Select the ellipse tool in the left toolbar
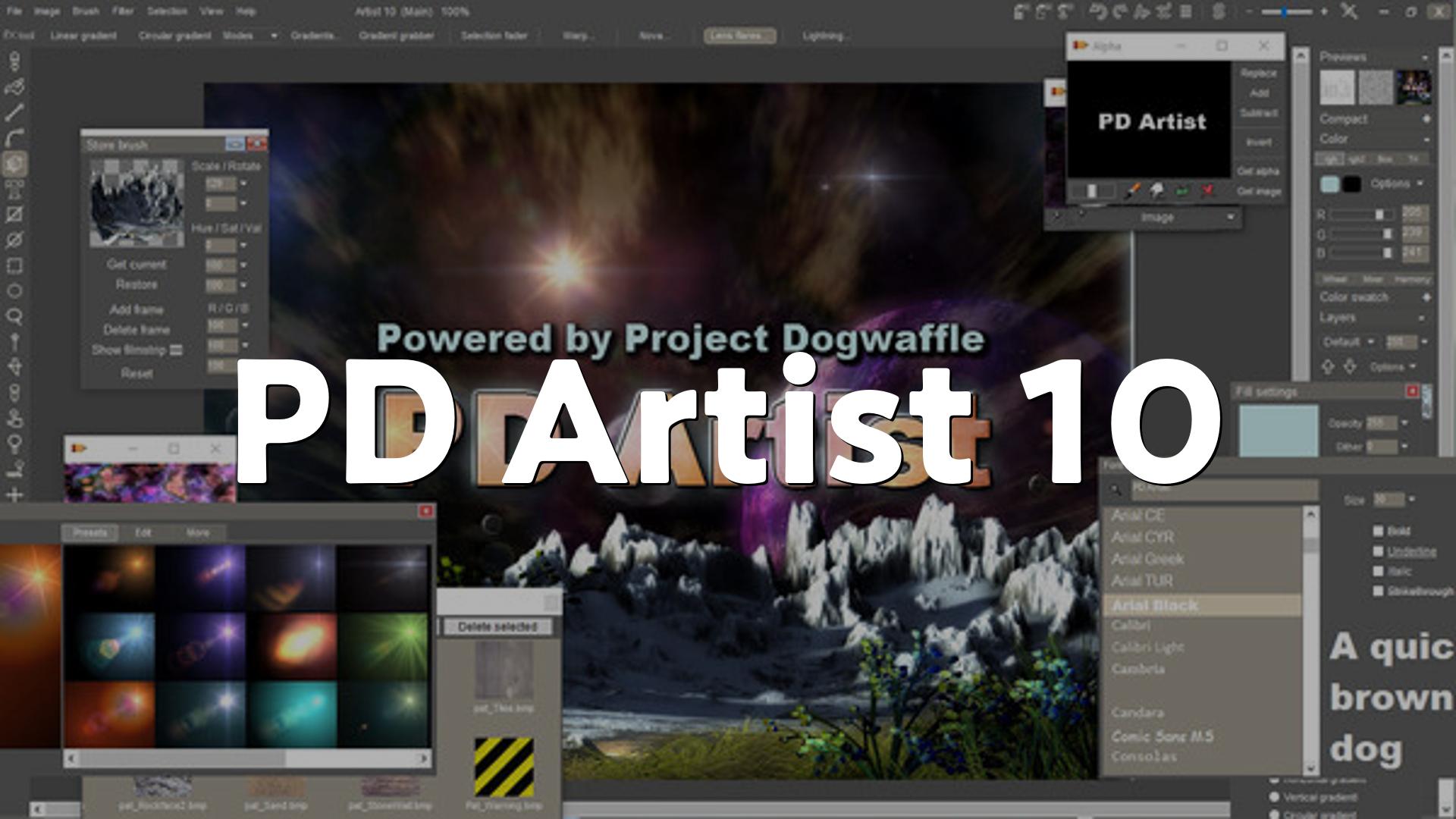This screenshot has width=1456, height=819. [x=14, y=291]
